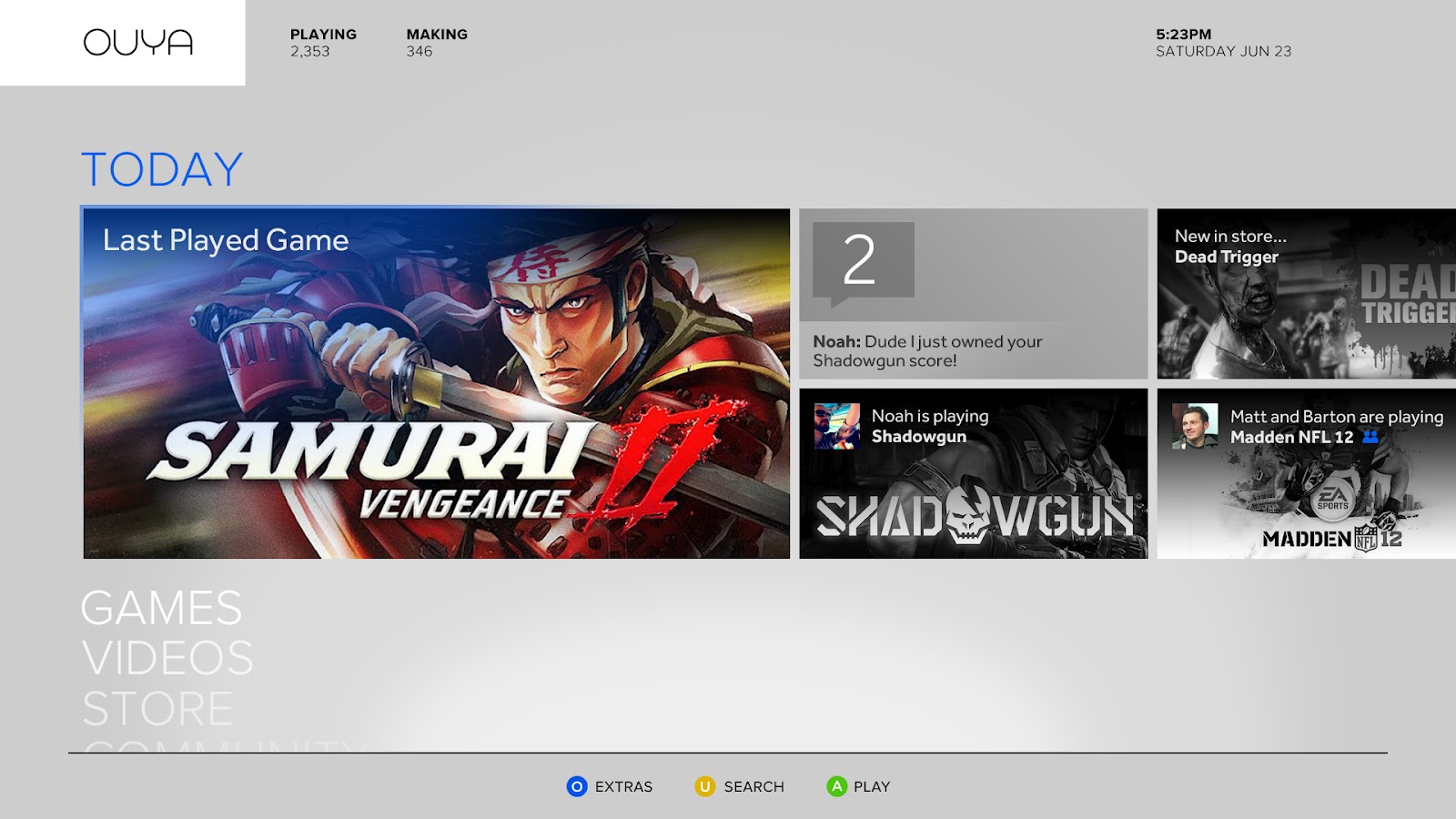Click Matt's avatar on the Madden tile
The width and height of the screenshot is (1456, 819).
(x=1195, y=427)
